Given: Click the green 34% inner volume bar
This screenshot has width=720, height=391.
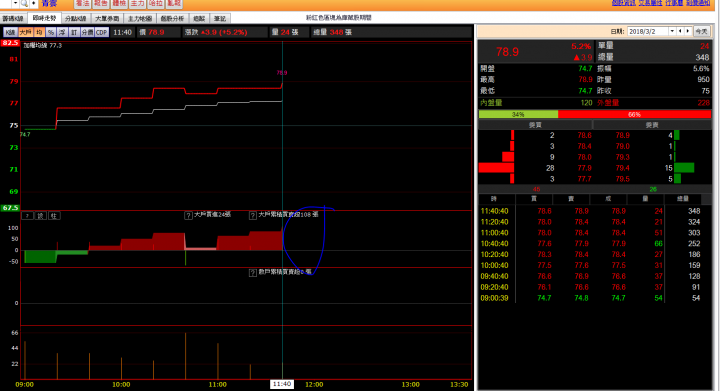Looking at the screenshot, I should pyautogui.click(x=518, y=114).
